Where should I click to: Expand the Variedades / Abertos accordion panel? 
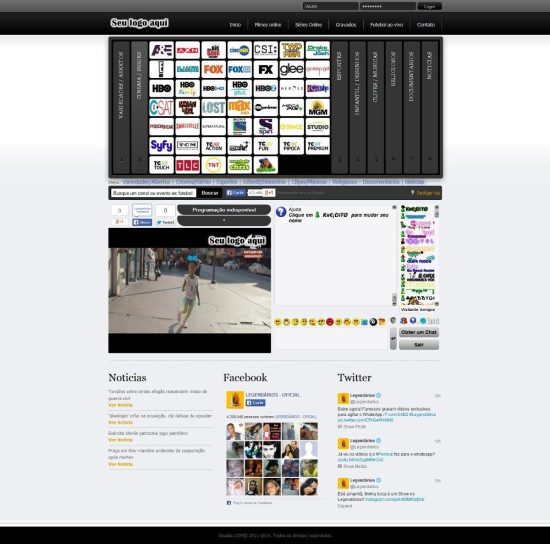(121, 107)
